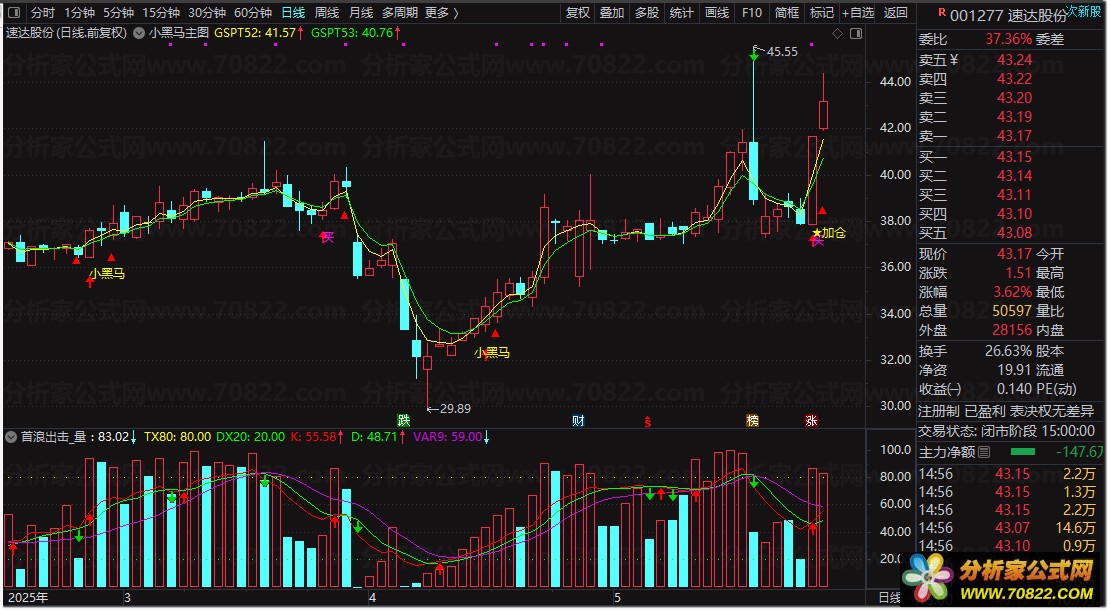This screenshot has height=610, width=1110.
Task: Expand the 首浪出击_量 sub-indicator dropdown
Action: (11, 437)
